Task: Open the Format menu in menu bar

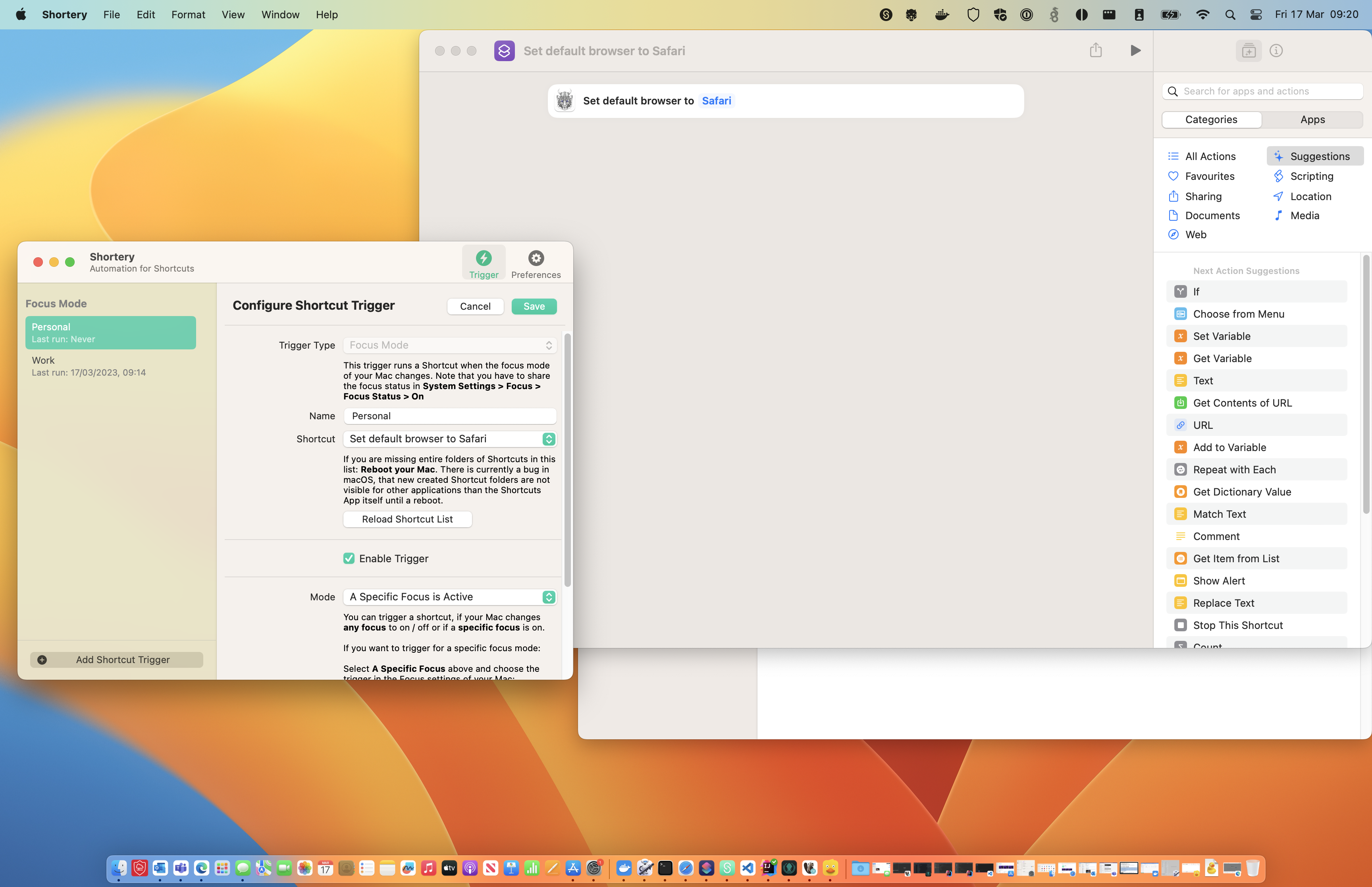Action: [x=188, y=14]
